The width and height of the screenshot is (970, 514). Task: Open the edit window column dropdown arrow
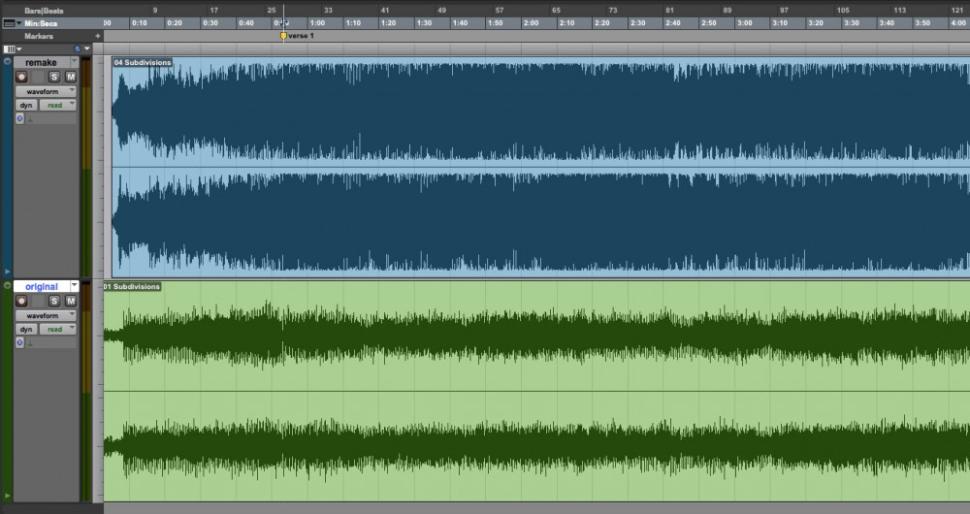(x=87, y=49)
